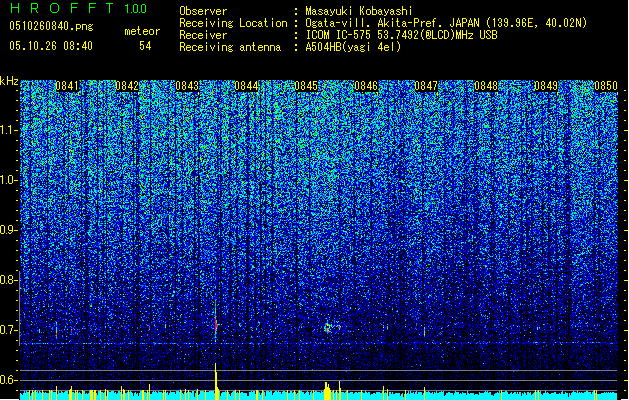Click the strong red meteor echo after 0843
The width and height of the screenshot is (629, 400).
coord(216,323)
